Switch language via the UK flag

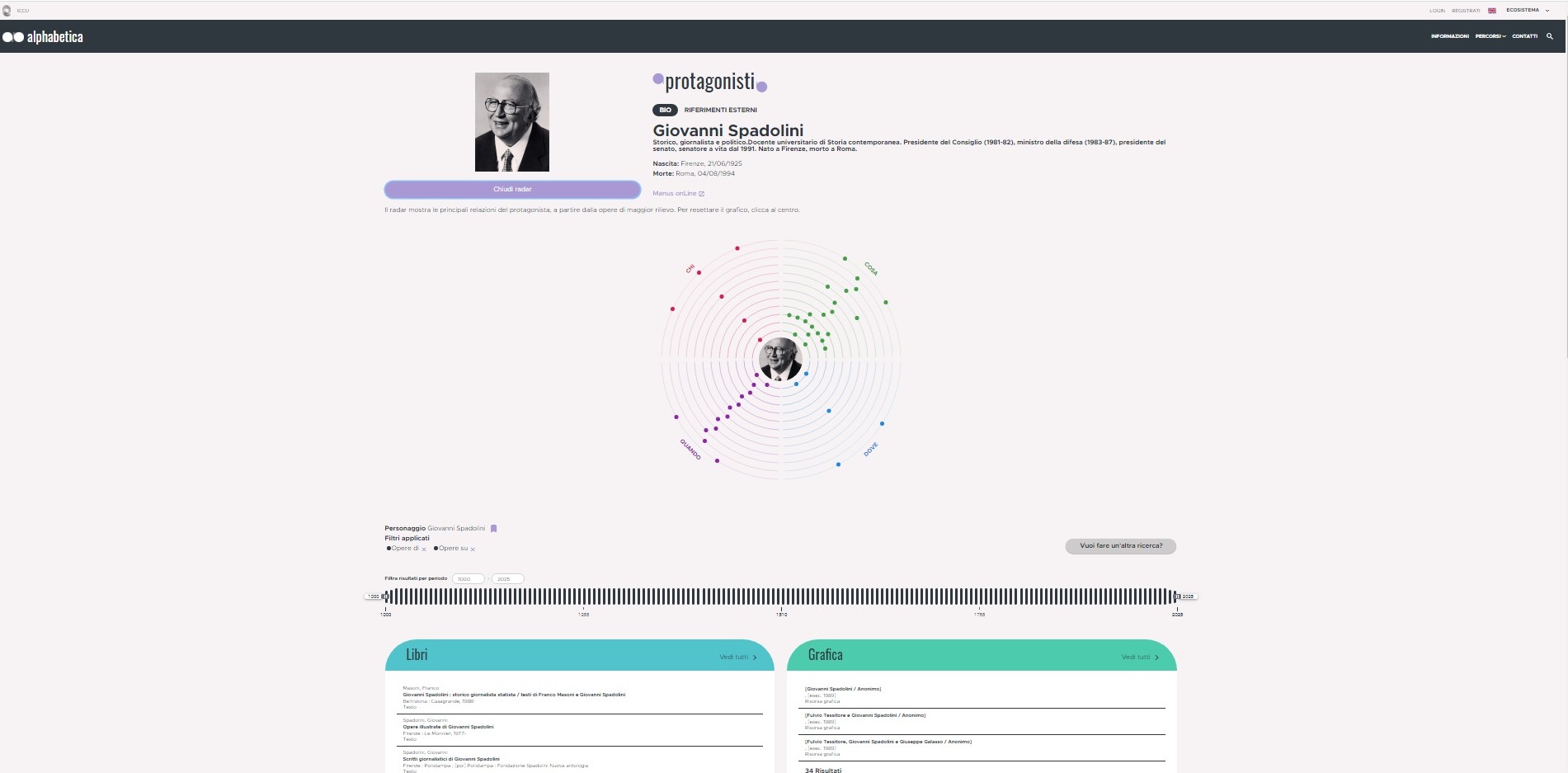1491,11
